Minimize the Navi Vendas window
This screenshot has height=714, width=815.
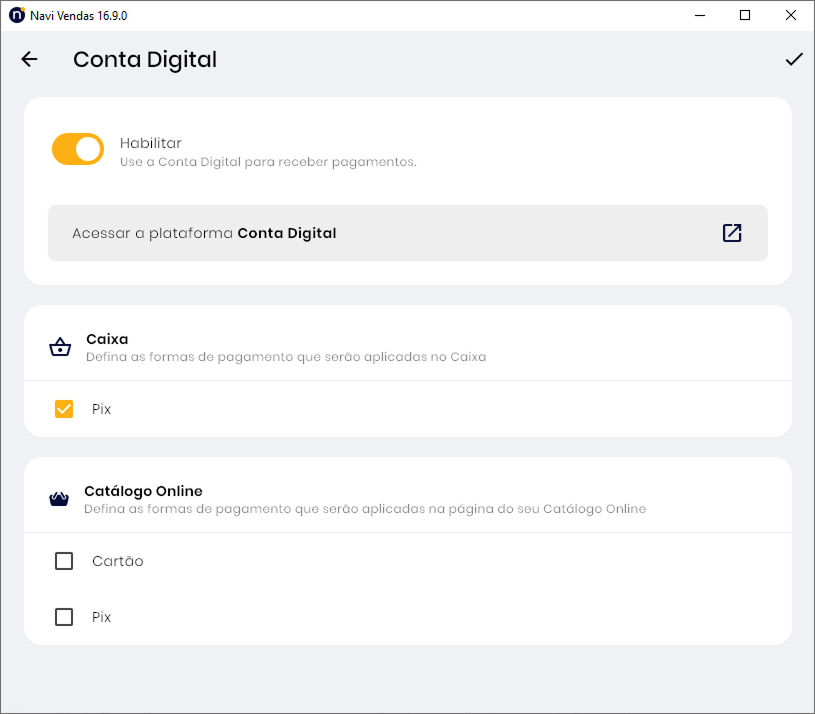[700, 16]
